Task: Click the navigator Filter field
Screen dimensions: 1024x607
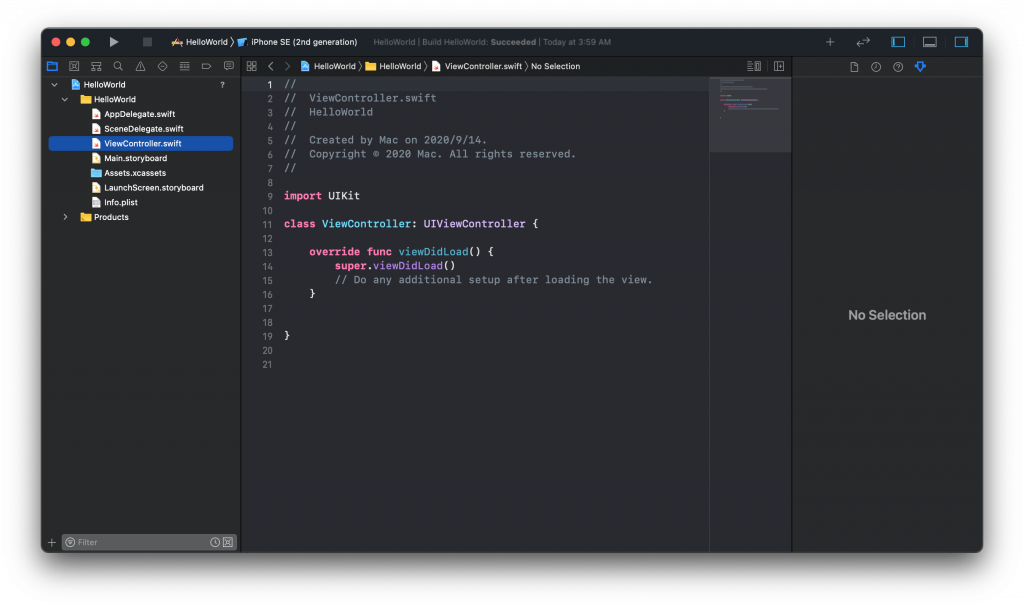Action: click(x=149, y=542)
